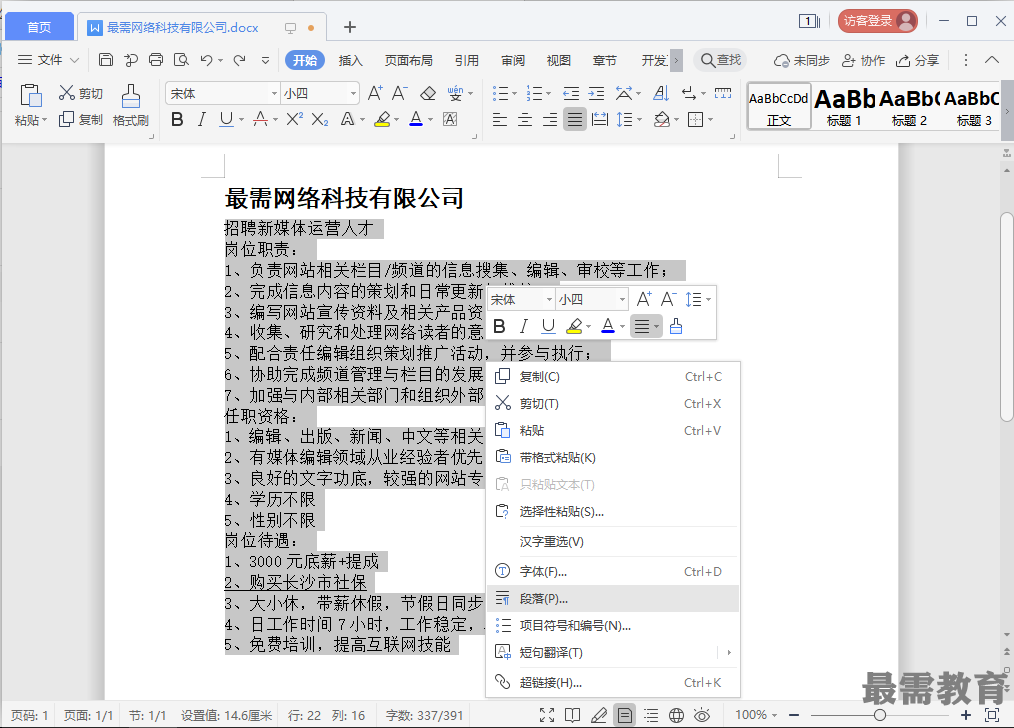The height and width of the screenshot is (728, 1014).
Task: Open the ribbon font name dropdown (宋体)
Action: click(274, 94)
